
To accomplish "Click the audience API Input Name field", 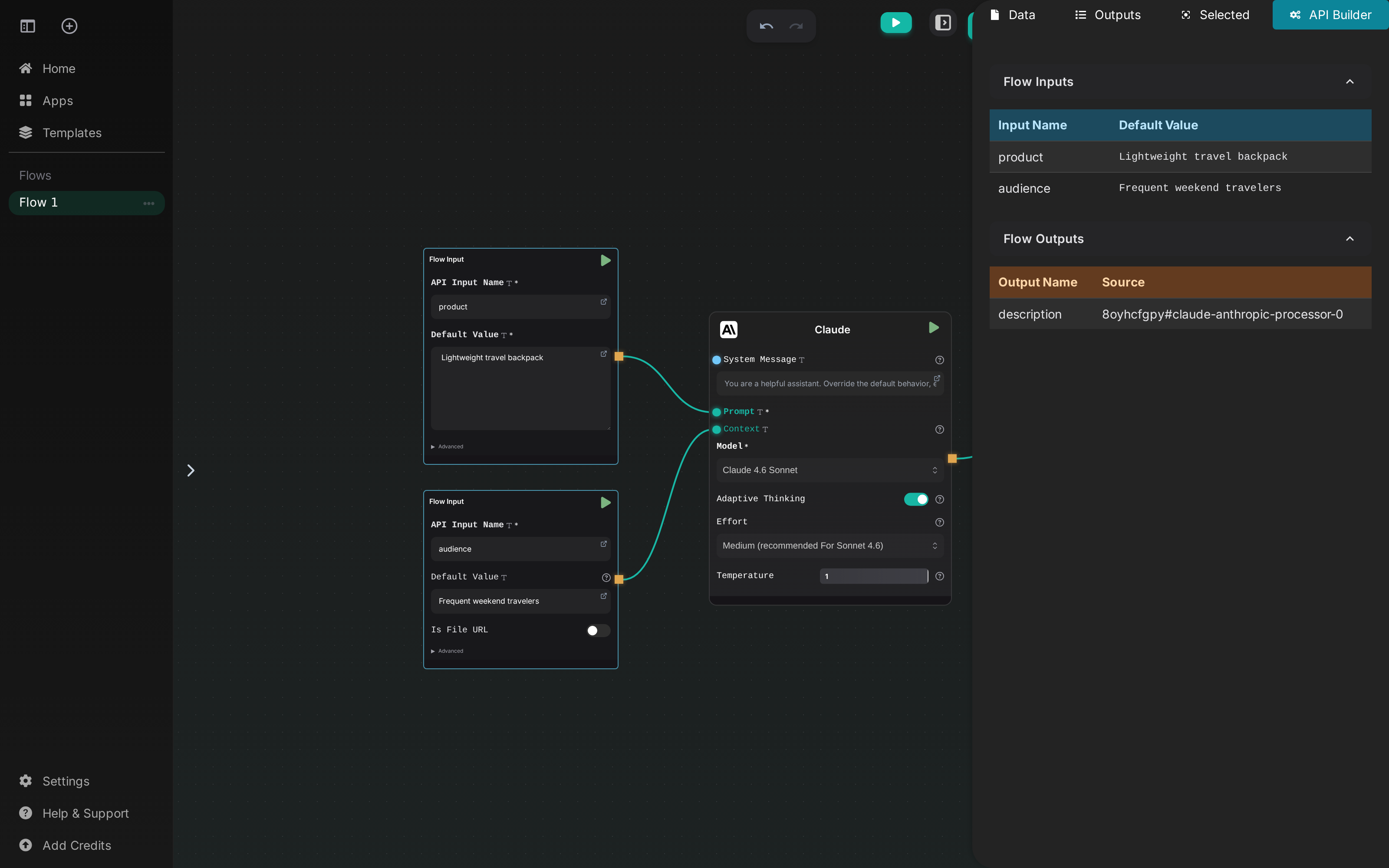I will point(520,549).
